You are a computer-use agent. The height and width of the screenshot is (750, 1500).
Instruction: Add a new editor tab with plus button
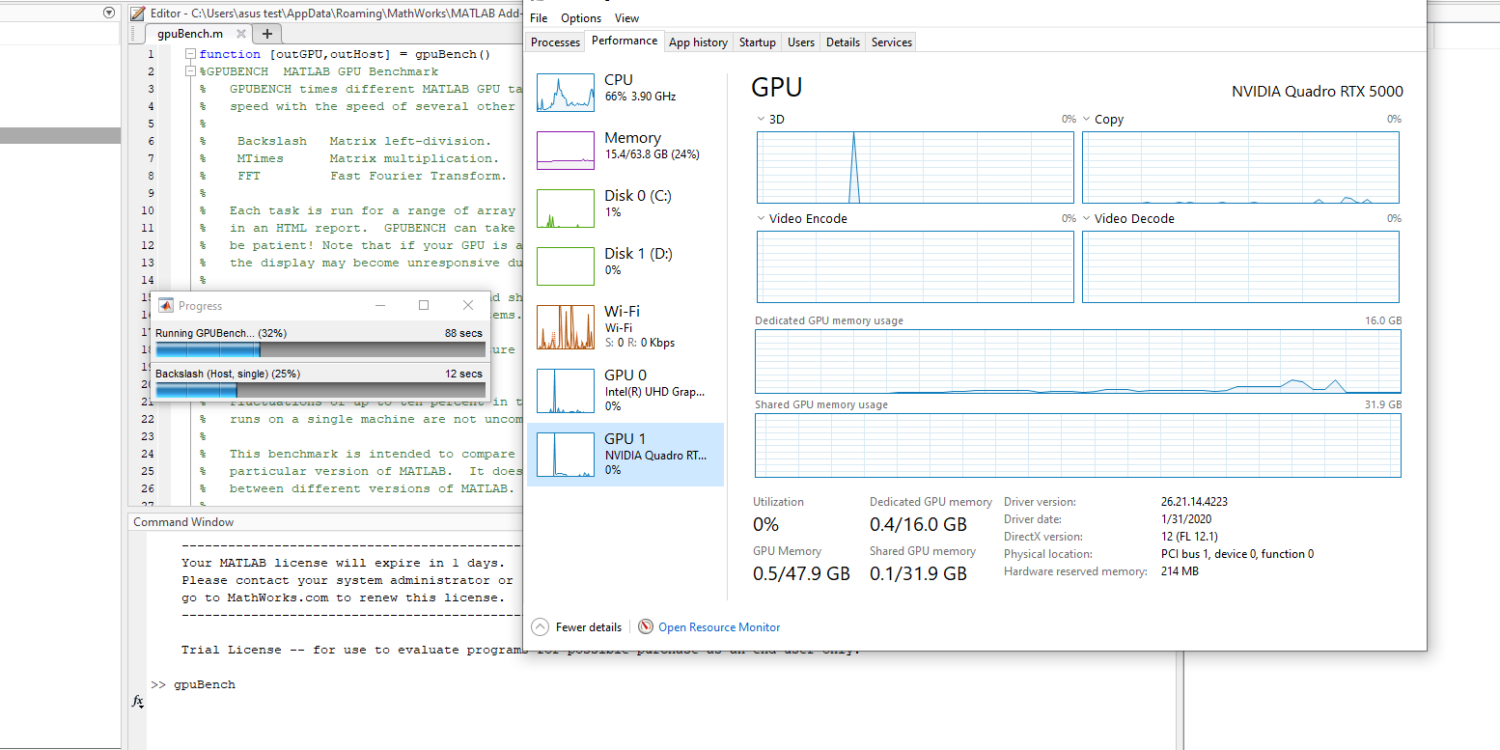click(x=266, y=34)
